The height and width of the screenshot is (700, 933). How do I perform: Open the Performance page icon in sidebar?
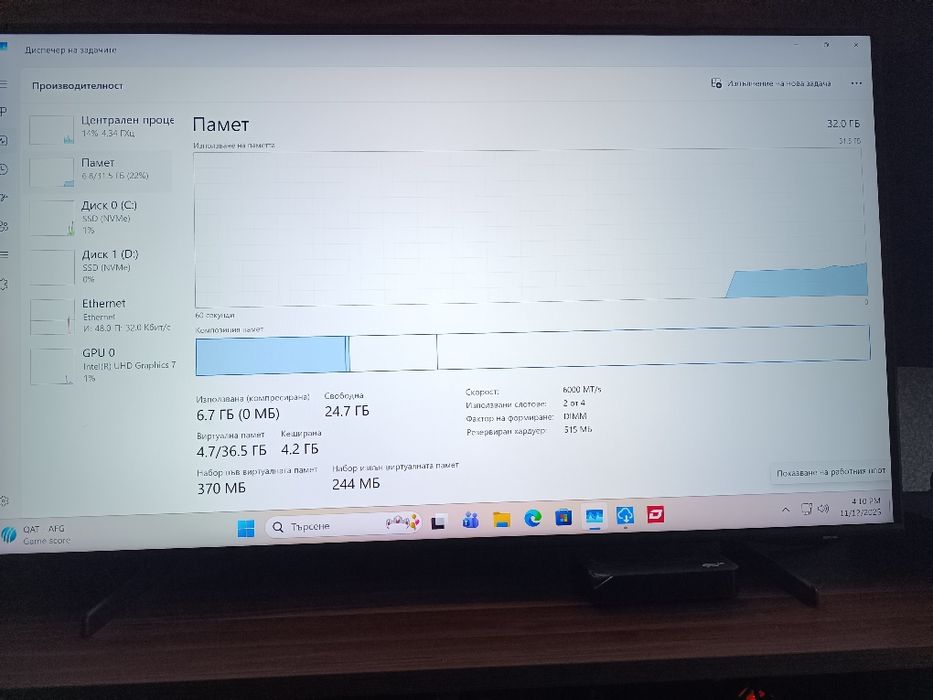point(3,140)
